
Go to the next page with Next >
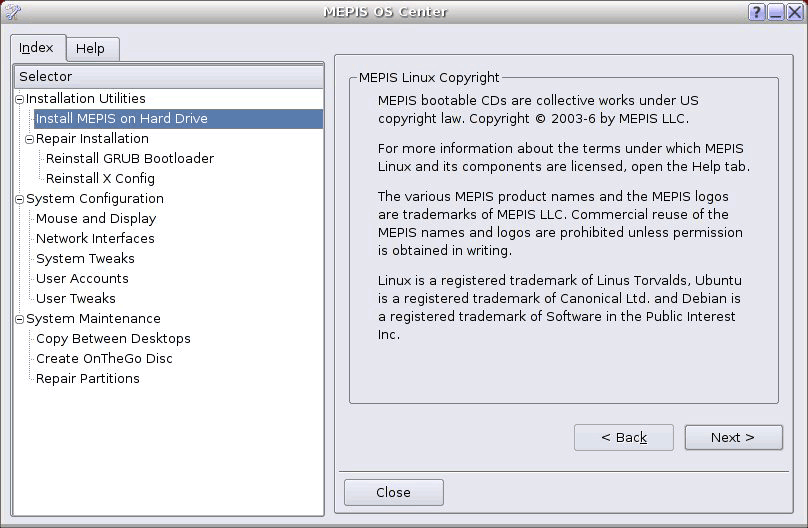coord(733,437)
